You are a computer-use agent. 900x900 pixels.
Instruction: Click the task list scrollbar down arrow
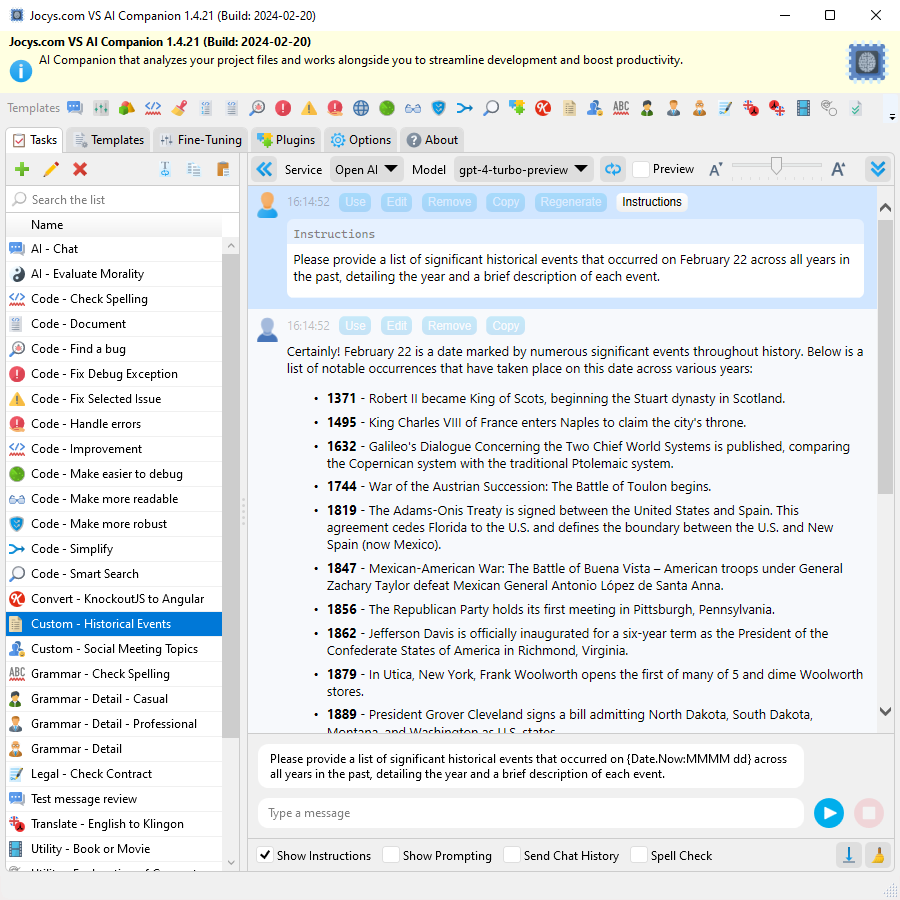pos(231,862)
